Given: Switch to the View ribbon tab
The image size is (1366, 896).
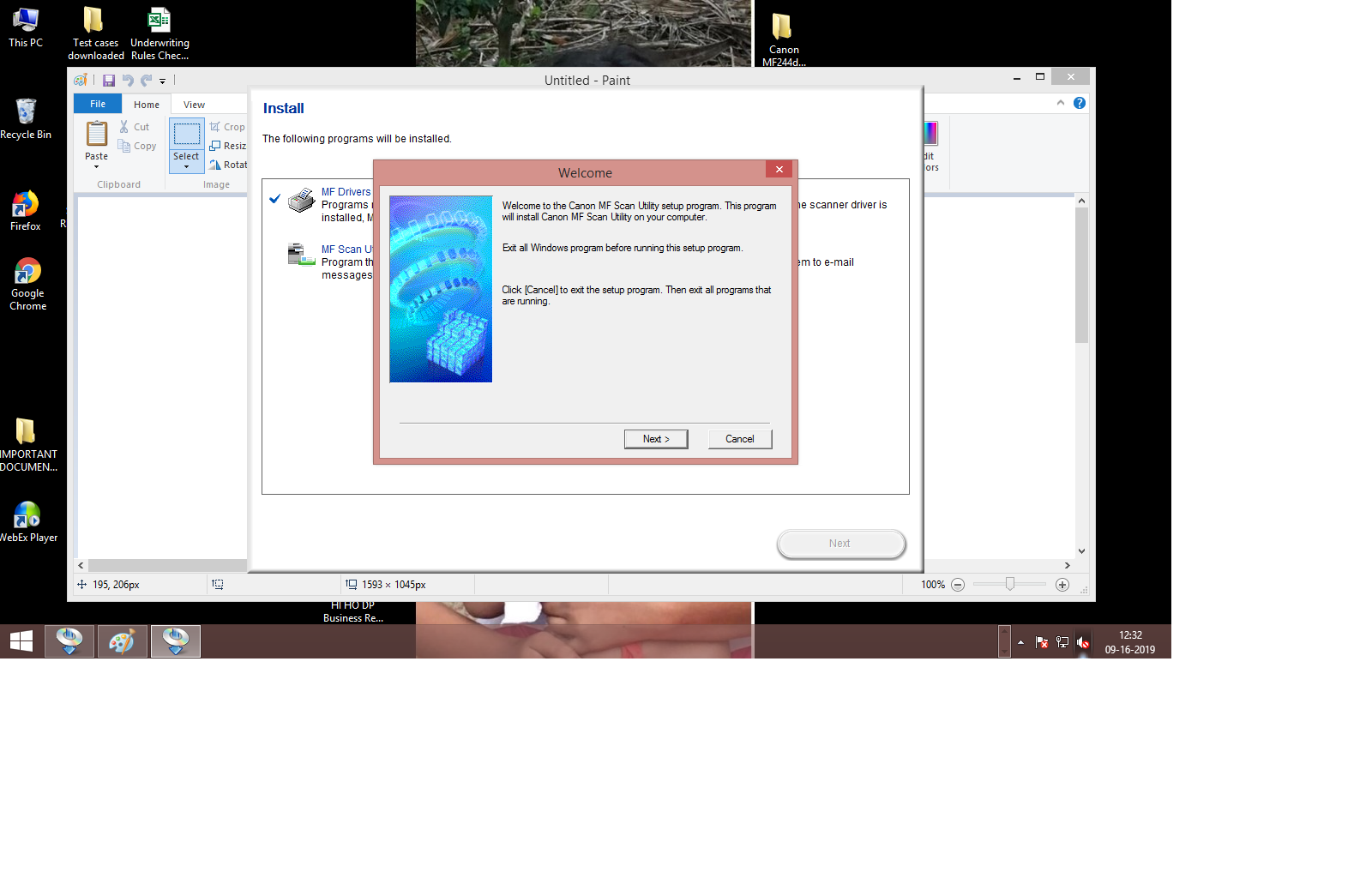Looking at the screenshot, I should tap(195, 105).
